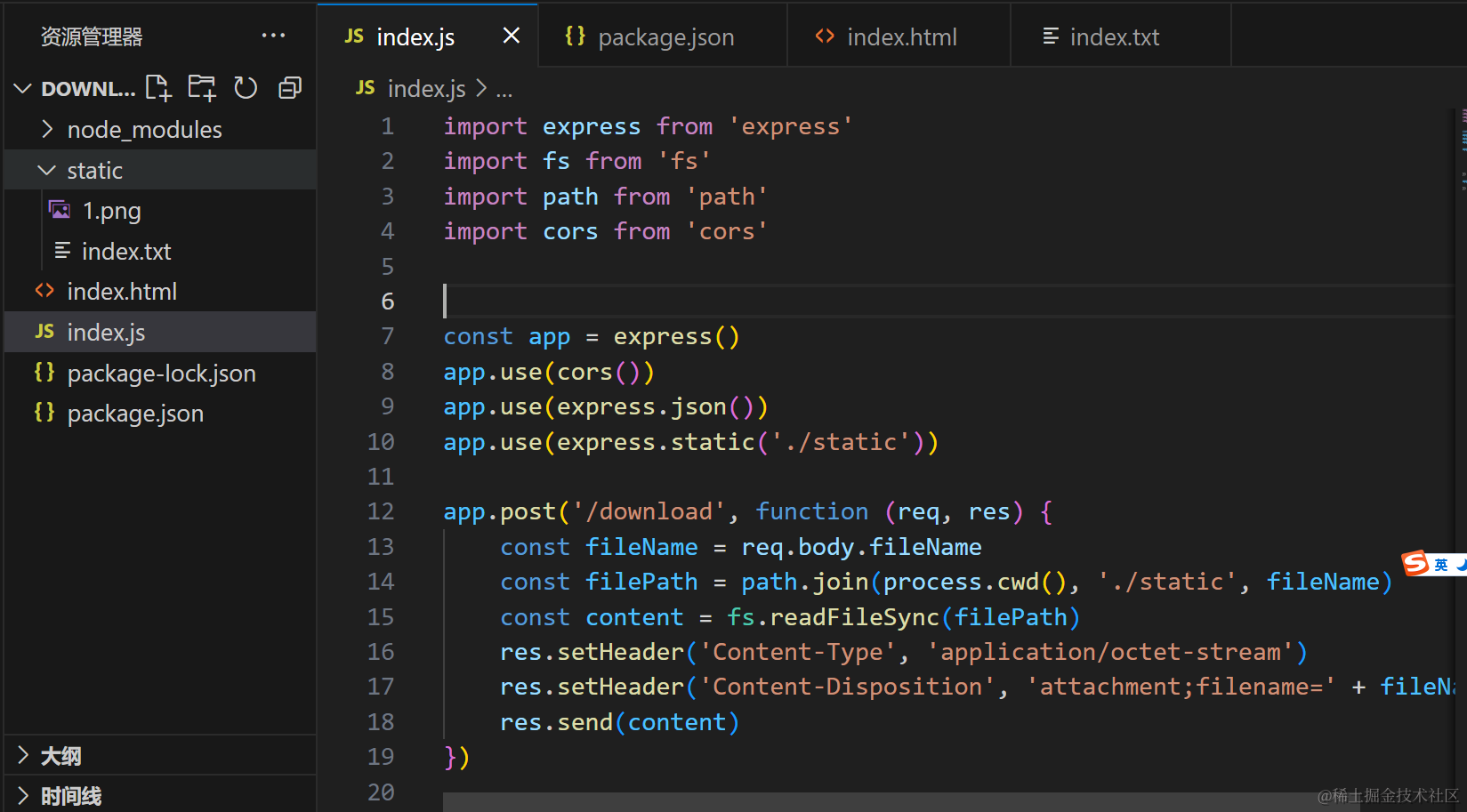This screenshot has width=1467, height=812.
Task: Open the explorer more actions ellipsis
Action: coord(273,36)
